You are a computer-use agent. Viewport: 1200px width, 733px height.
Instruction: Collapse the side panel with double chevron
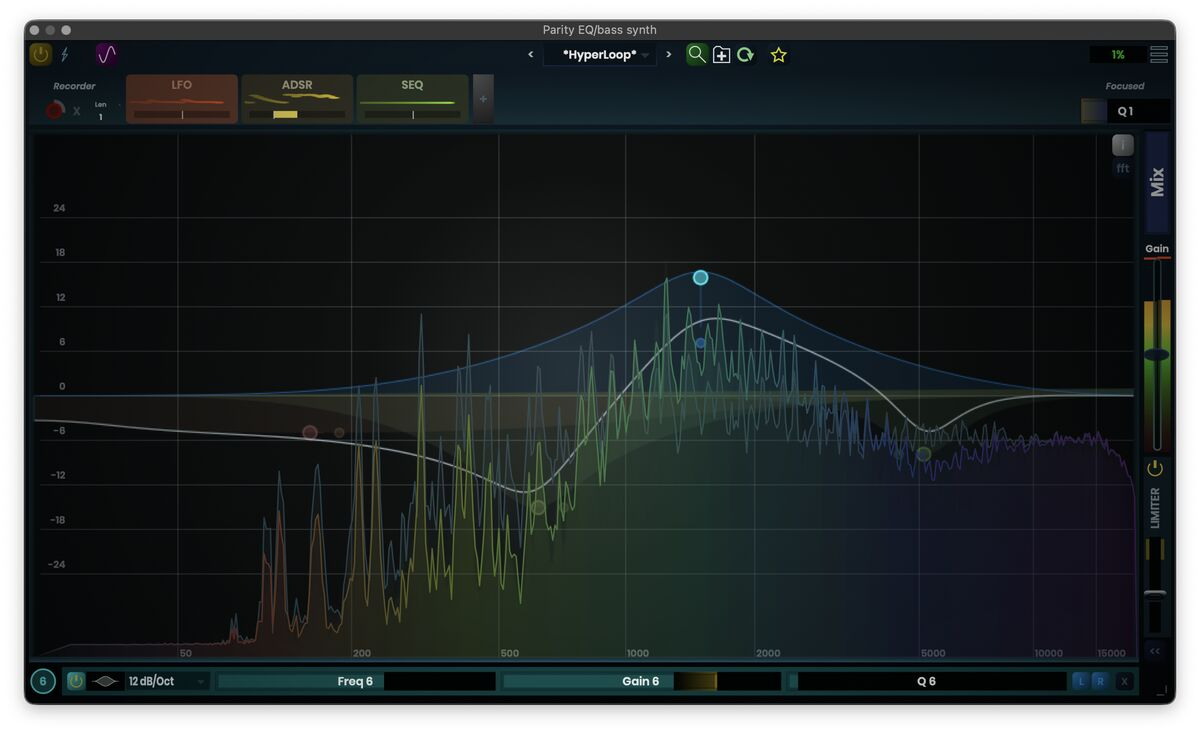coord(1155,651)
